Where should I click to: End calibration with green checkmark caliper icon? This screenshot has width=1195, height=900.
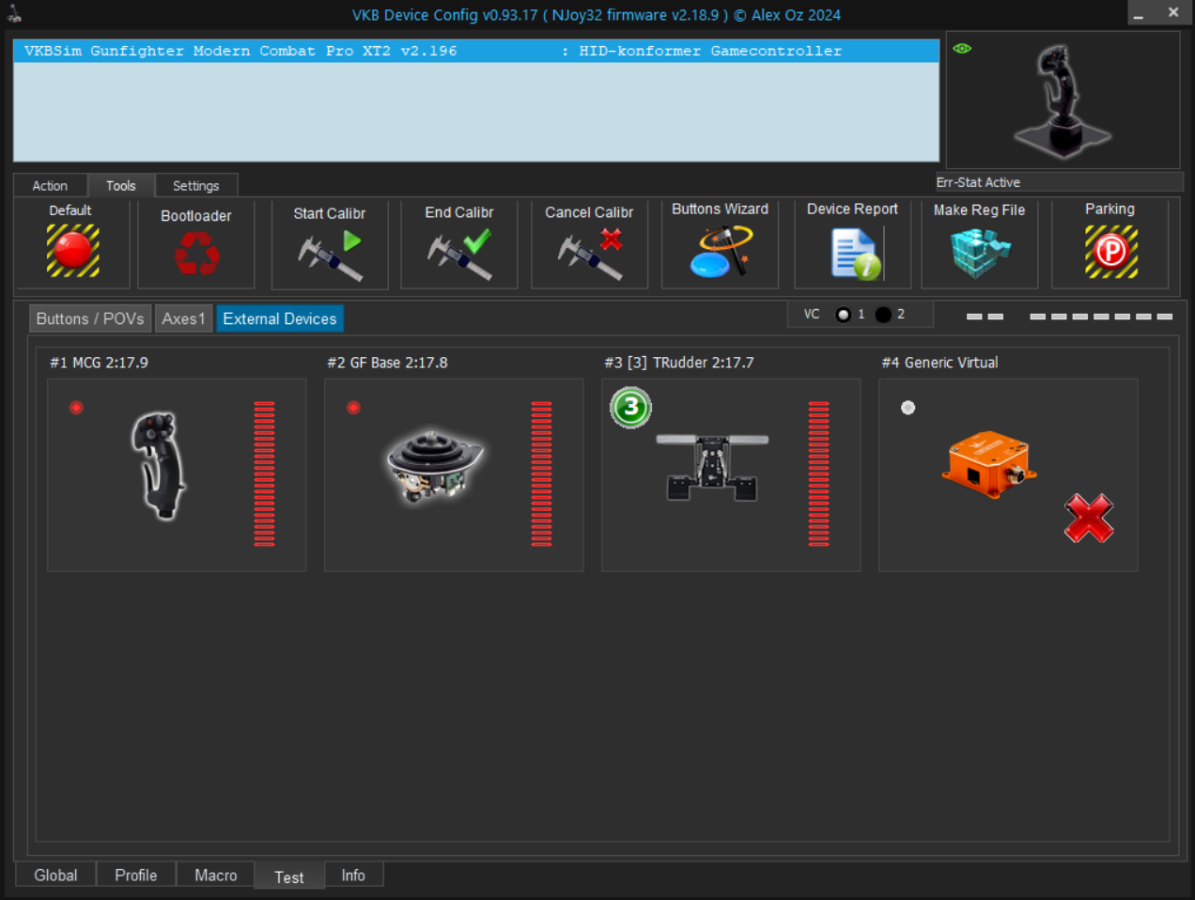coord(460,255)
